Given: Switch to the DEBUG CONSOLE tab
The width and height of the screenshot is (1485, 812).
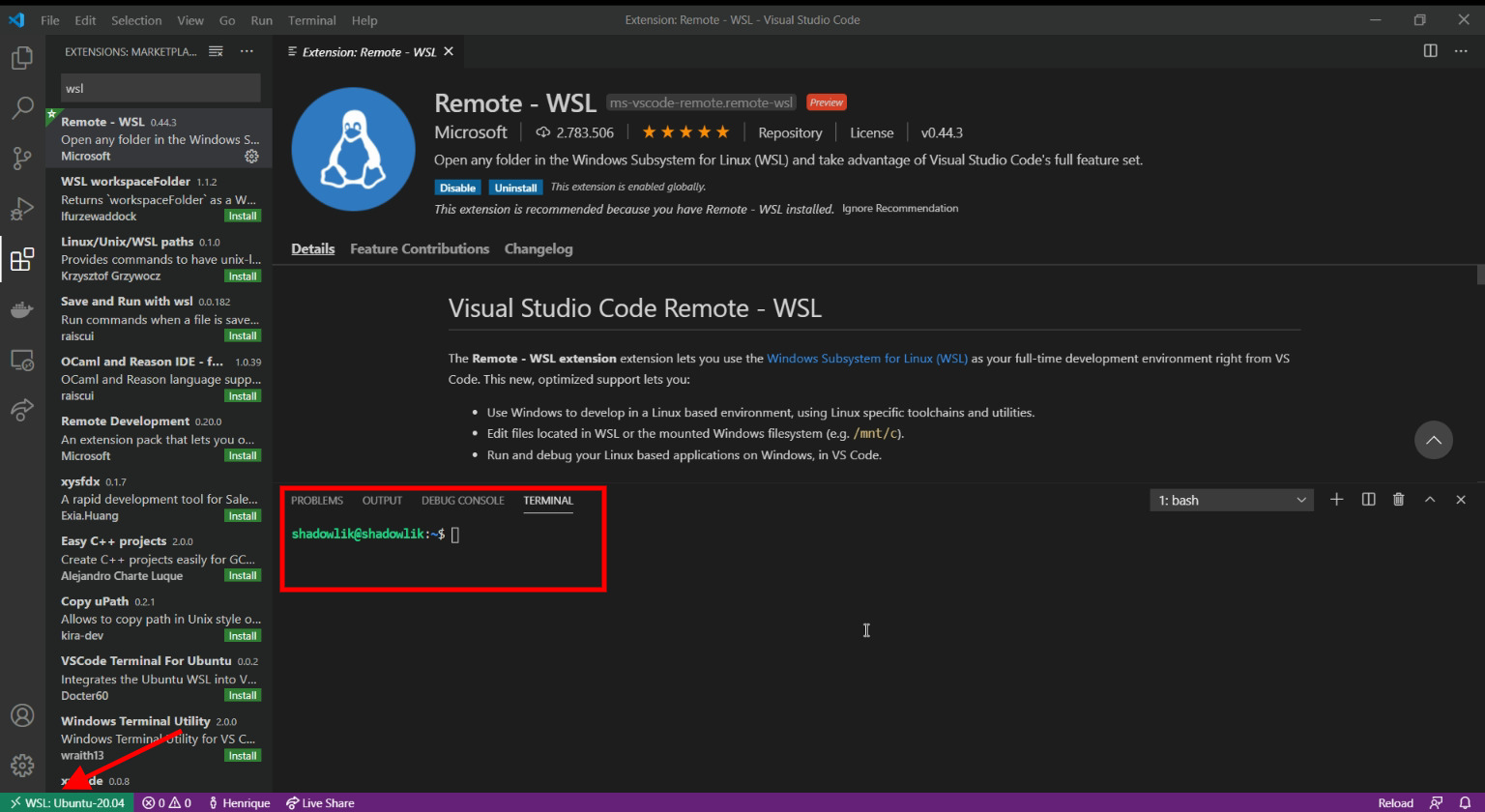Looking at the screenshot, I should (x=462, y=500).
